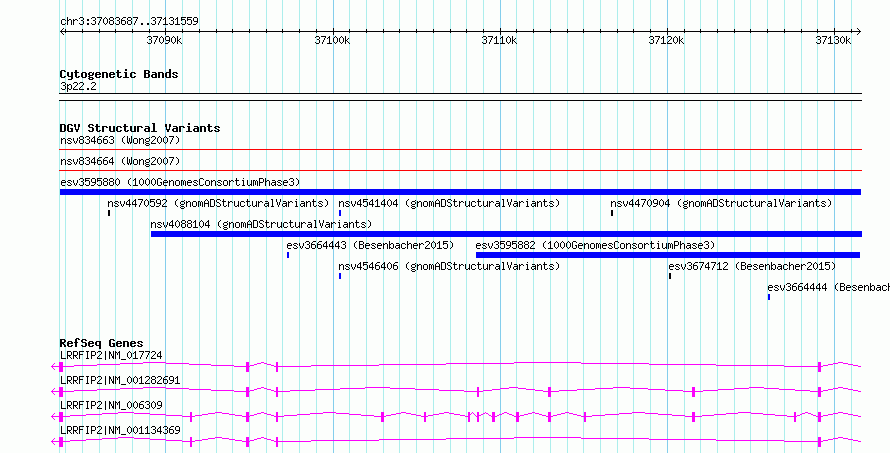The image size is (890, 453).
Task: Click the nsv4470904 small black marker
Action: point(612,213)
